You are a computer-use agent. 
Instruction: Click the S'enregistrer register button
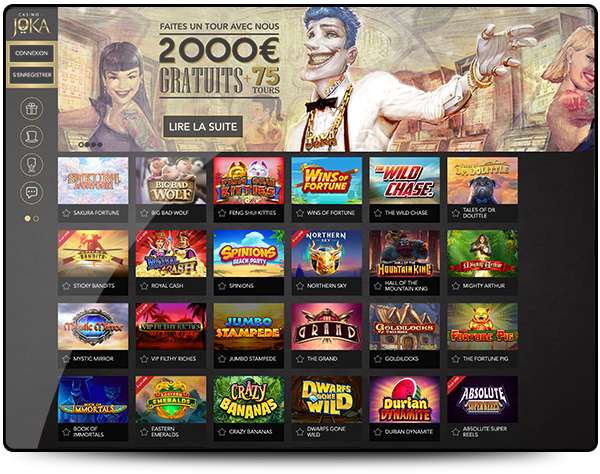pyautogui.click(x=31, y=75)
